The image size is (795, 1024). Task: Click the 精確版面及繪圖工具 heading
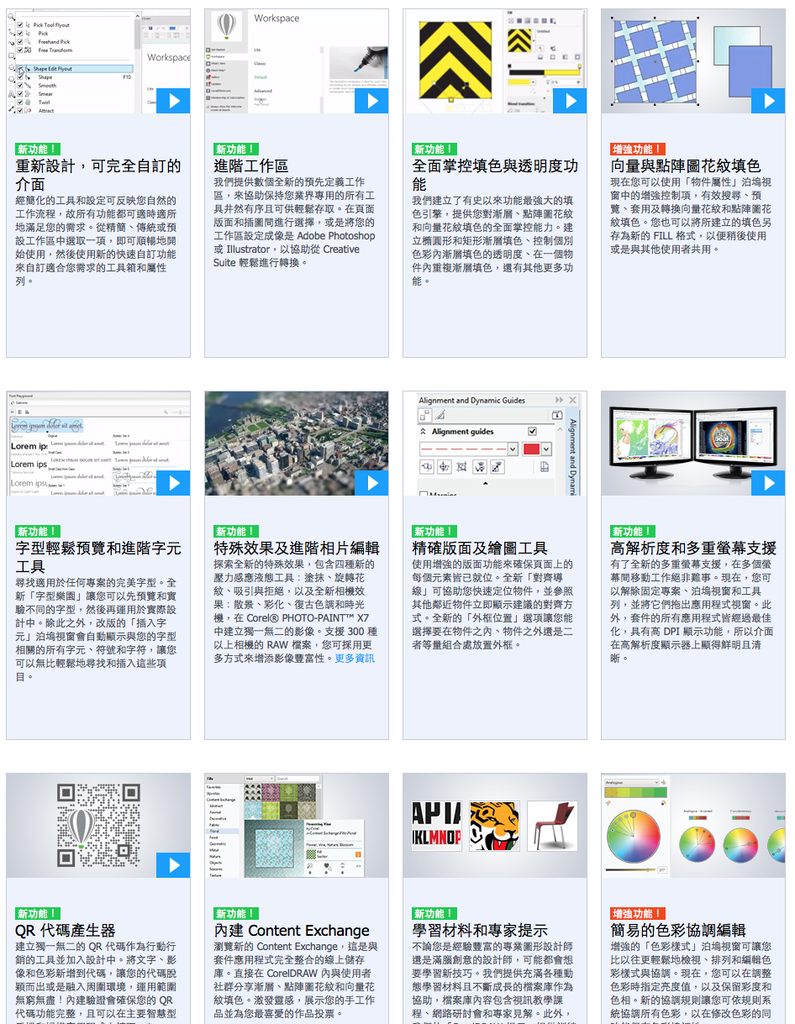[x=479, y=548]
